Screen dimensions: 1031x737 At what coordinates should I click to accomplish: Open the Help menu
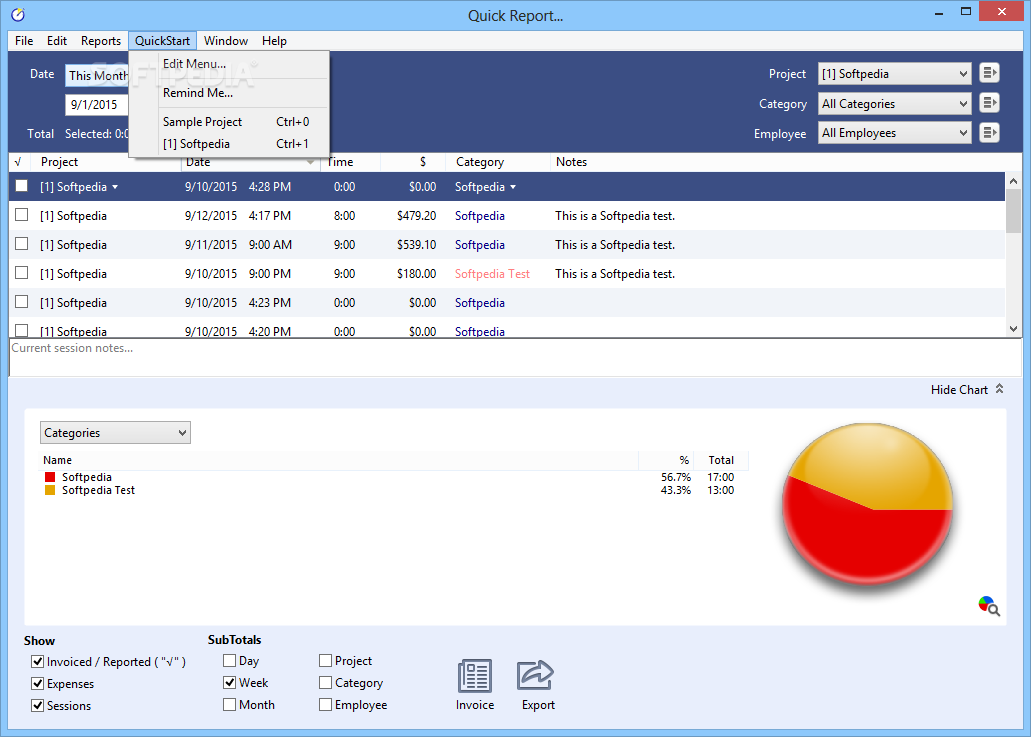(274, 41)
